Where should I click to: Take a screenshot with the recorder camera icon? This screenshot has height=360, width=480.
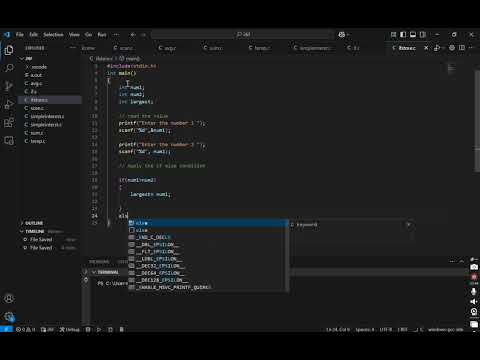[x=474, y=267]
